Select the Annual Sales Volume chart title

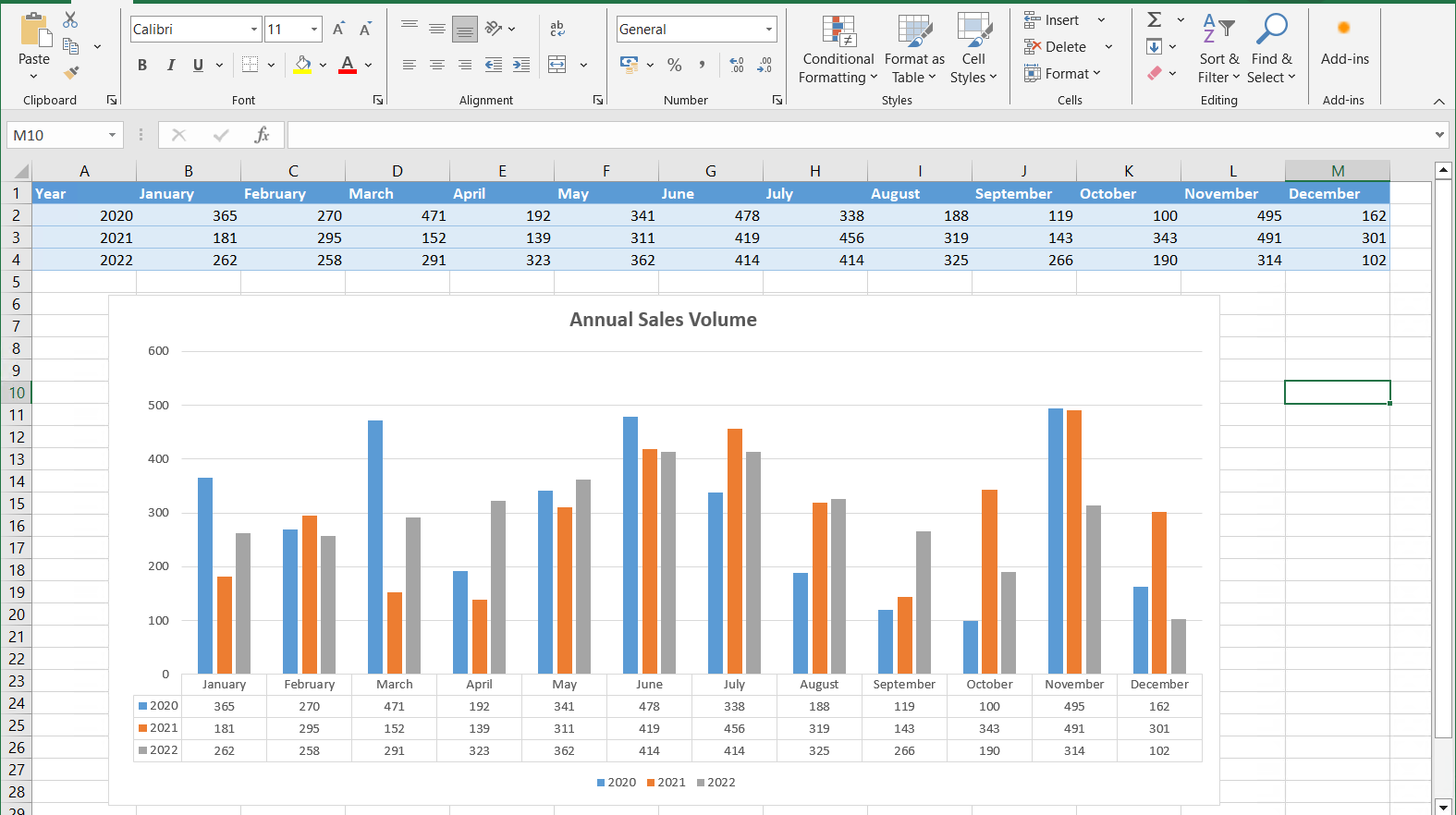663,320
